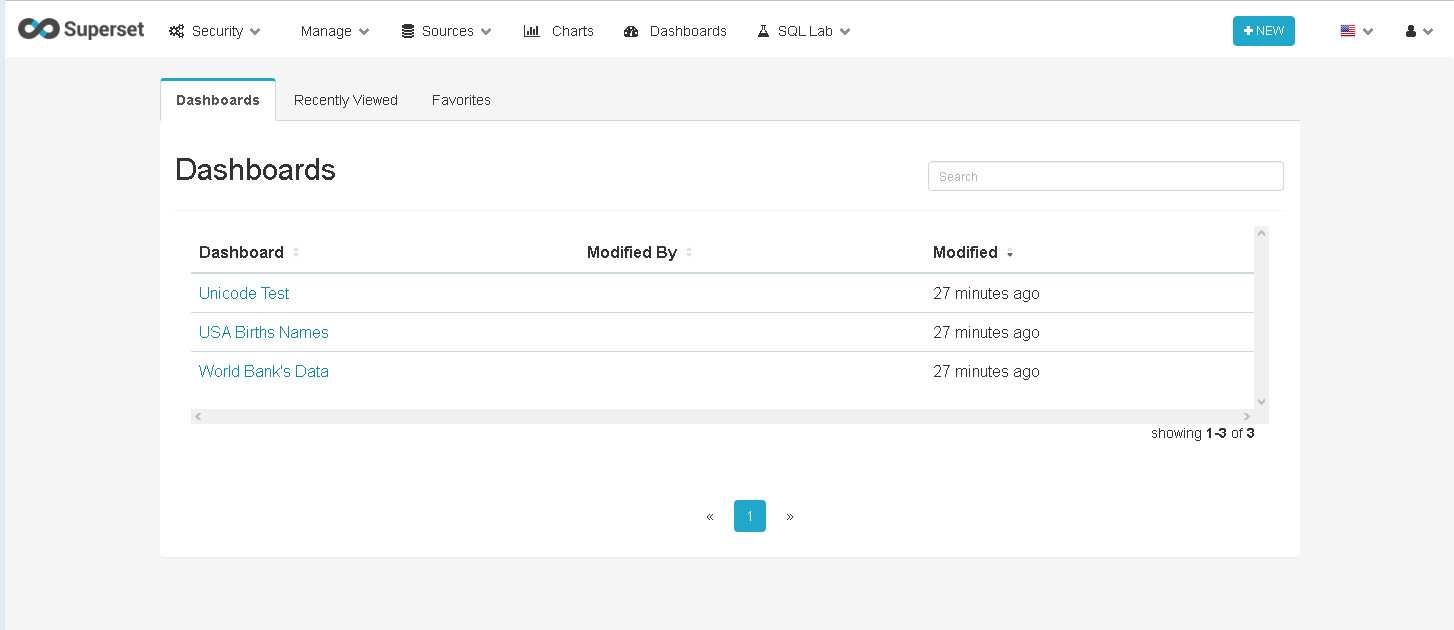1454x630 pixels.
Task: Click the Dashboard column header
Action: point(241,252)
